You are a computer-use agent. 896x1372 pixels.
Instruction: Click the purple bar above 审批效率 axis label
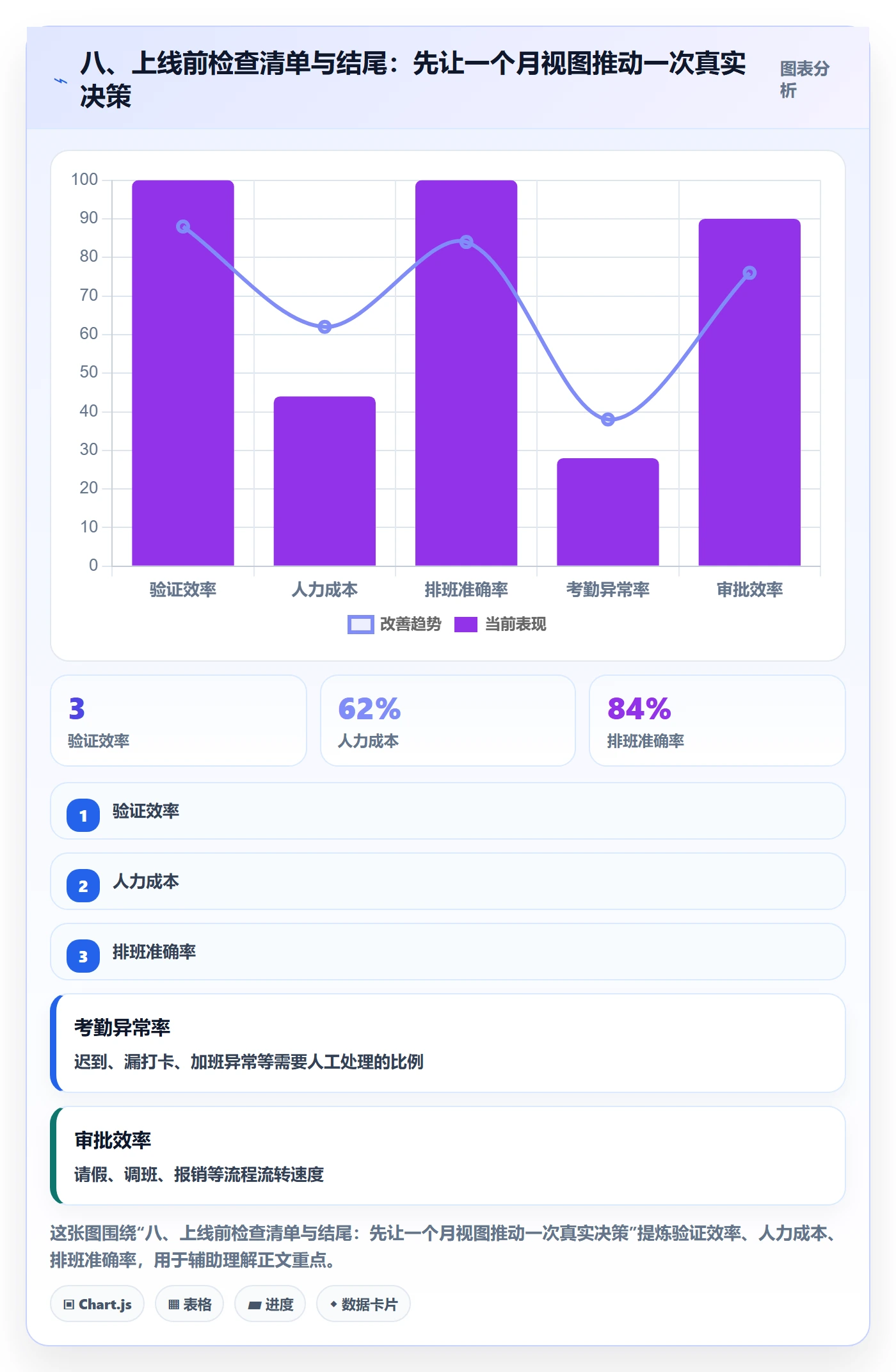click(x=749, y=392)
